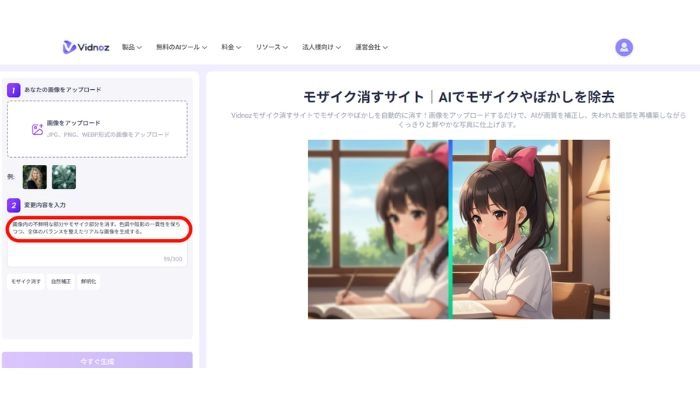
Task: Expand the 運営会社 menu
Action: [x=371, y=47]
